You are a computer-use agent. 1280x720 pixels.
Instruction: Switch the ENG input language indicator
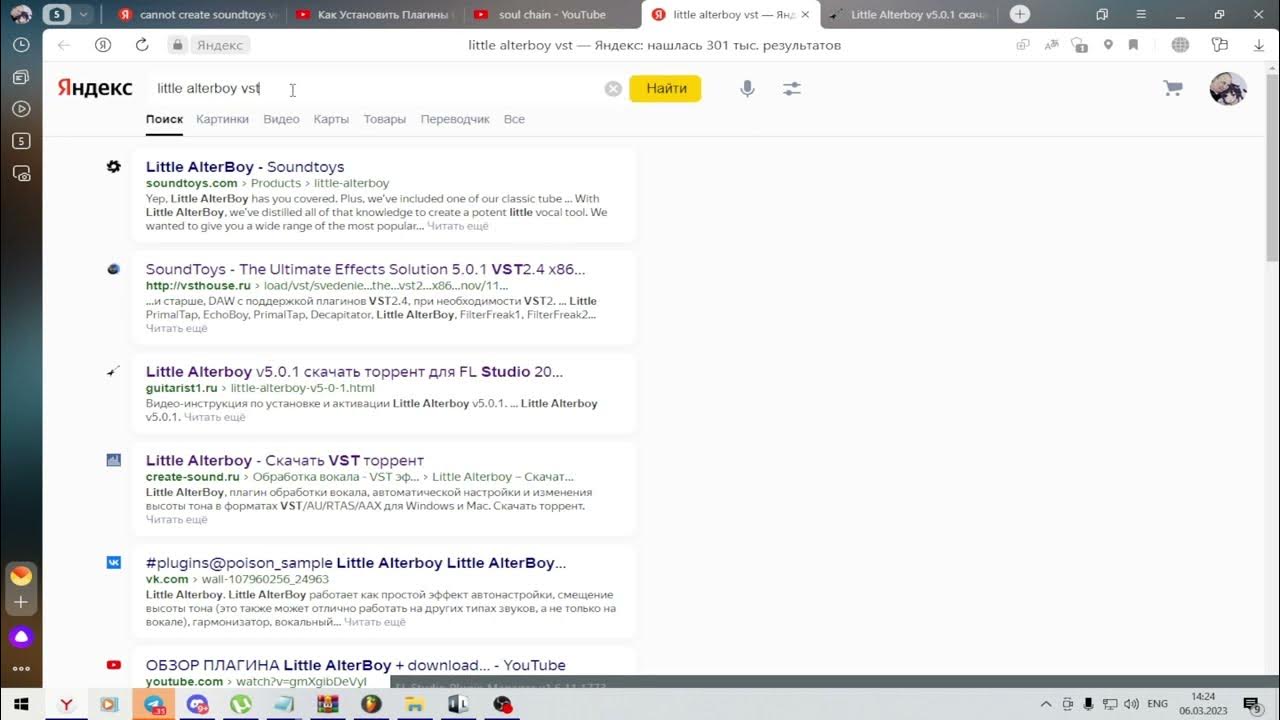click(1157, 704)
